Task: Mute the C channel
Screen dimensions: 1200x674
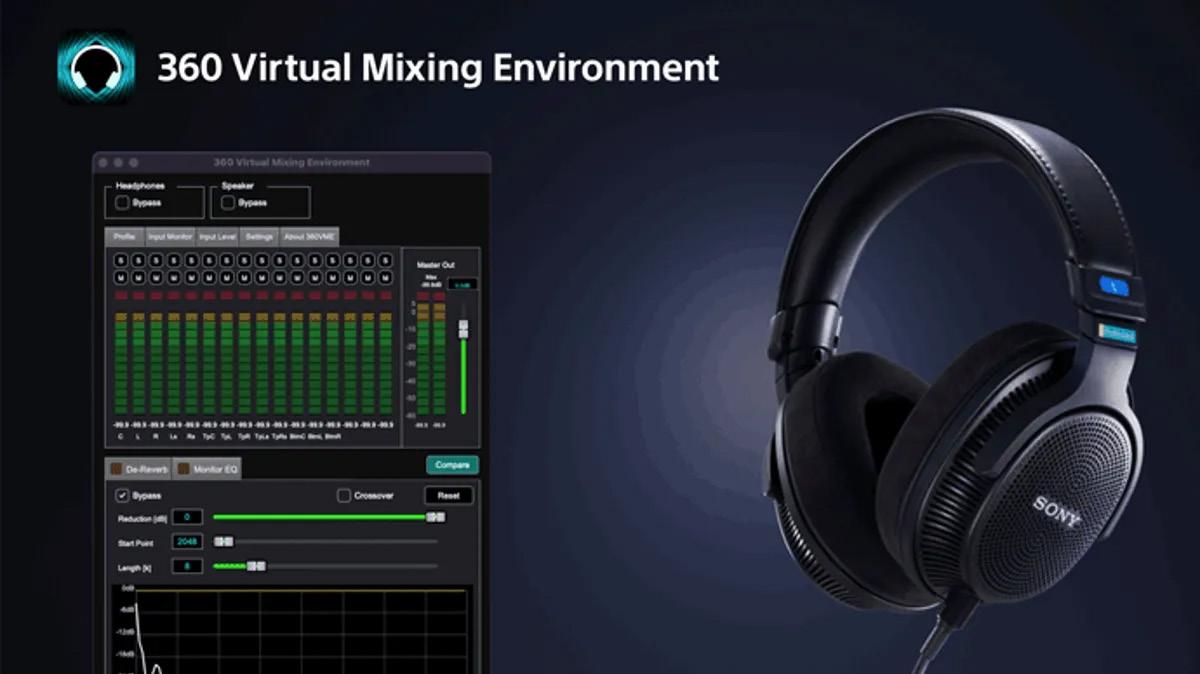Action: (121, 276)
